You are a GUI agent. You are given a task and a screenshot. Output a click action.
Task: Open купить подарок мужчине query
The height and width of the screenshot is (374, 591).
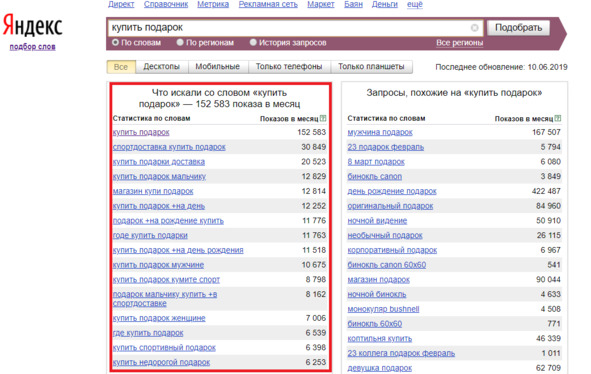point(158,265)
